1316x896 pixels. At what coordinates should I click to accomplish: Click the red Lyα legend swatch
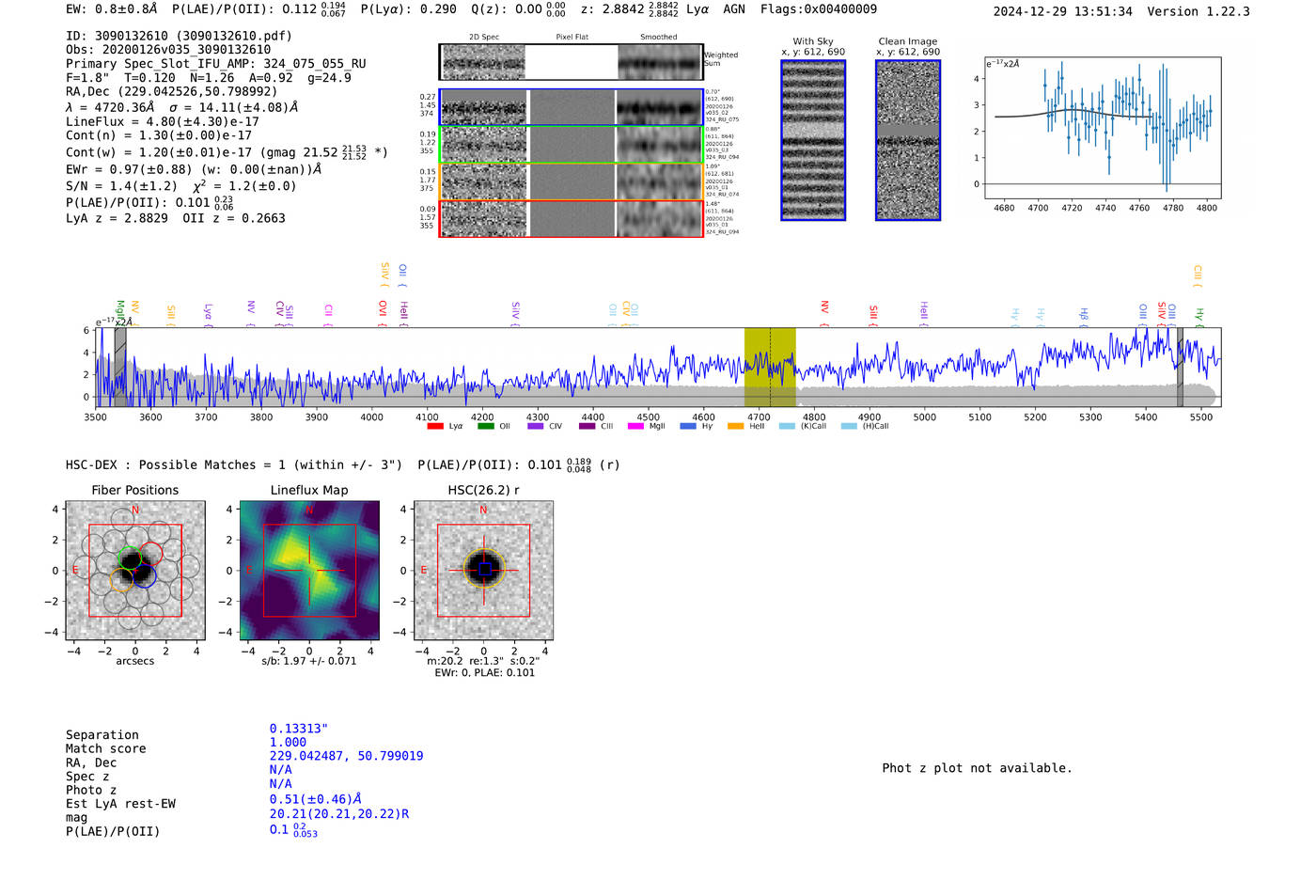(x=435, y=427)
